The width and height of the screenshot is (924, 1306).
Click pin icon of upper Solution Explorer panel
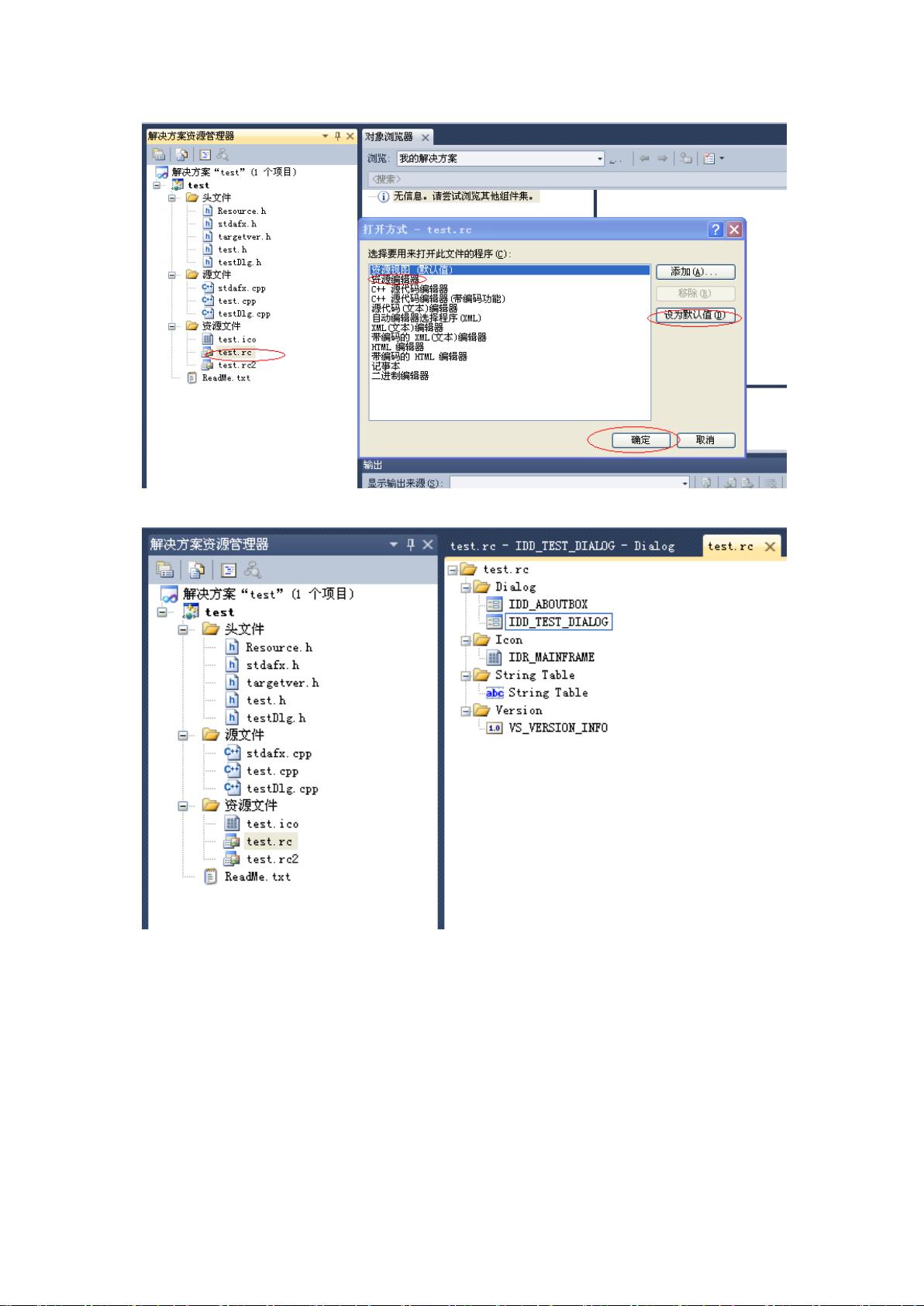pos(337,136)
